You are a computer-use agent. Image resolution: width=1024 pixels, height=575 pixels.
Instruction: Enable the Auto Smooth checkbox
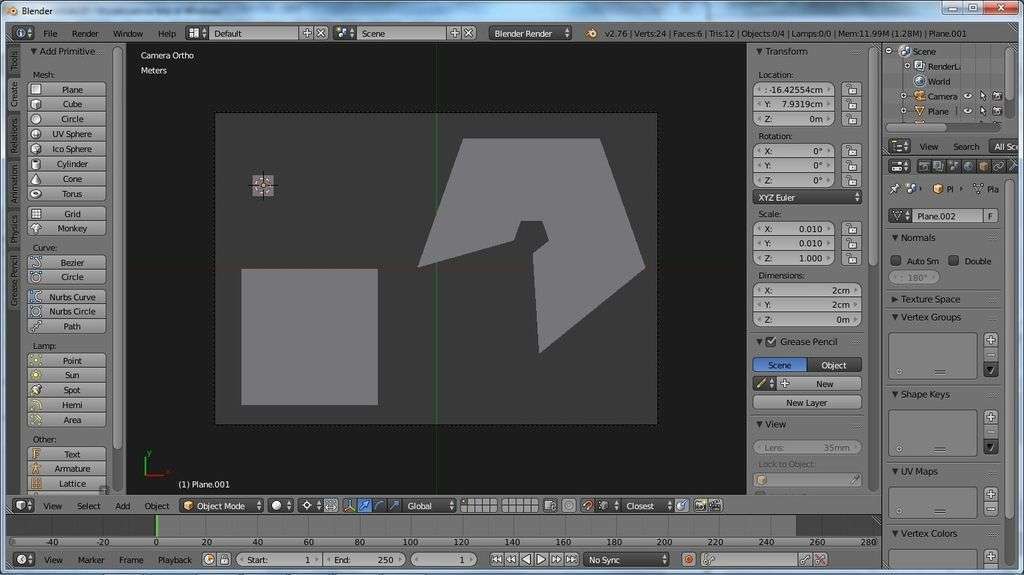(896, 261)
